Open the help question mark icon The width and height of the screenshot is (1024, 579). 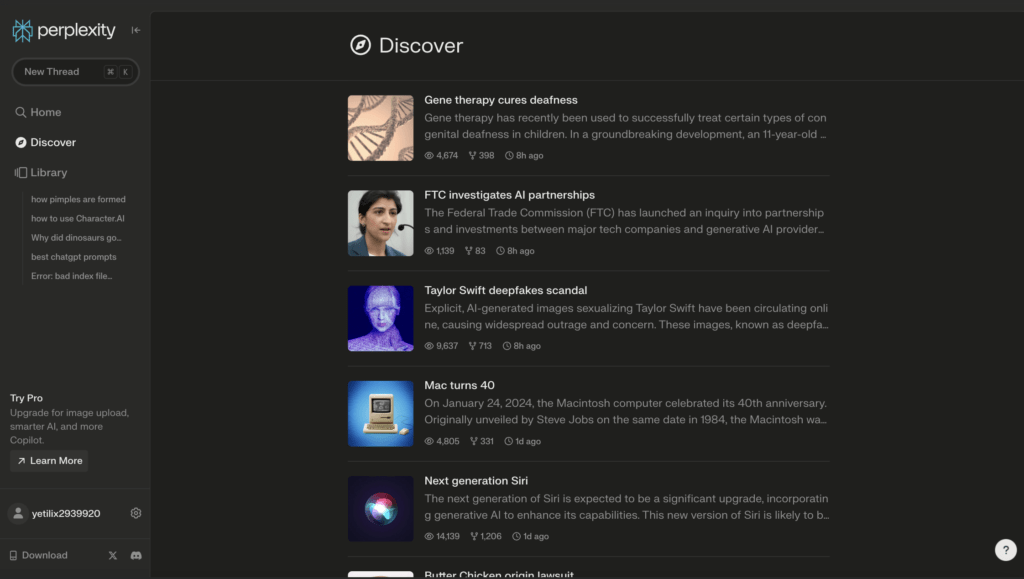[x=1005, y=549]
